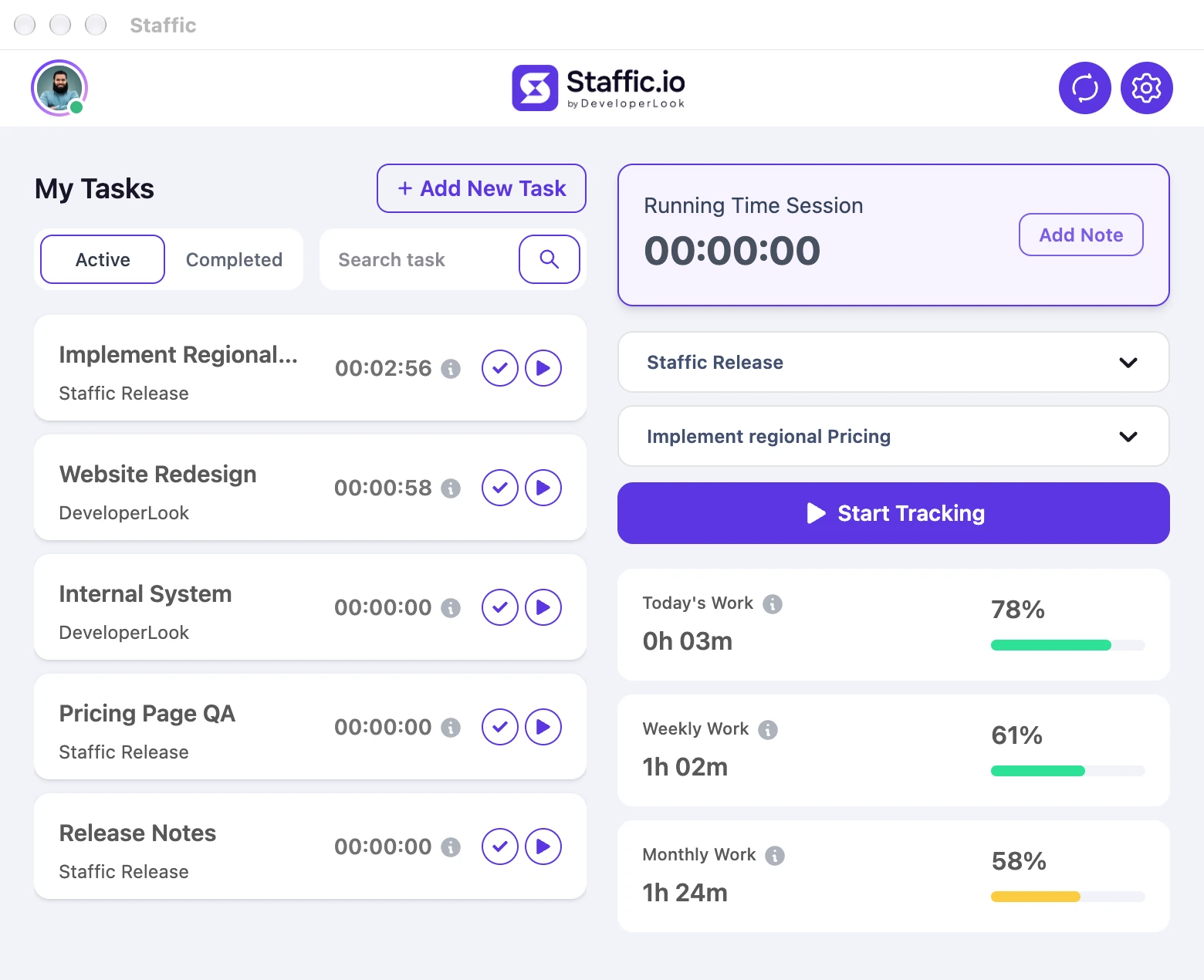Play the Release Notes task timer

[x=543, y=847]
